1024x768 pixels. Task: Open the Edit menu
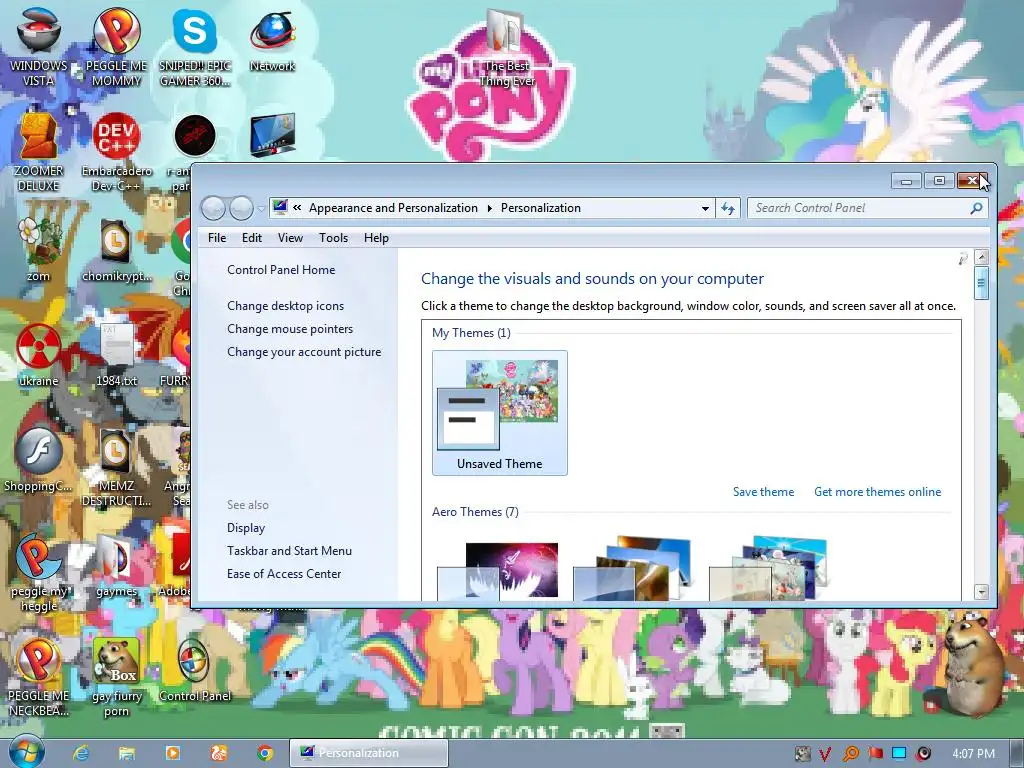click(x=251, y=238)
